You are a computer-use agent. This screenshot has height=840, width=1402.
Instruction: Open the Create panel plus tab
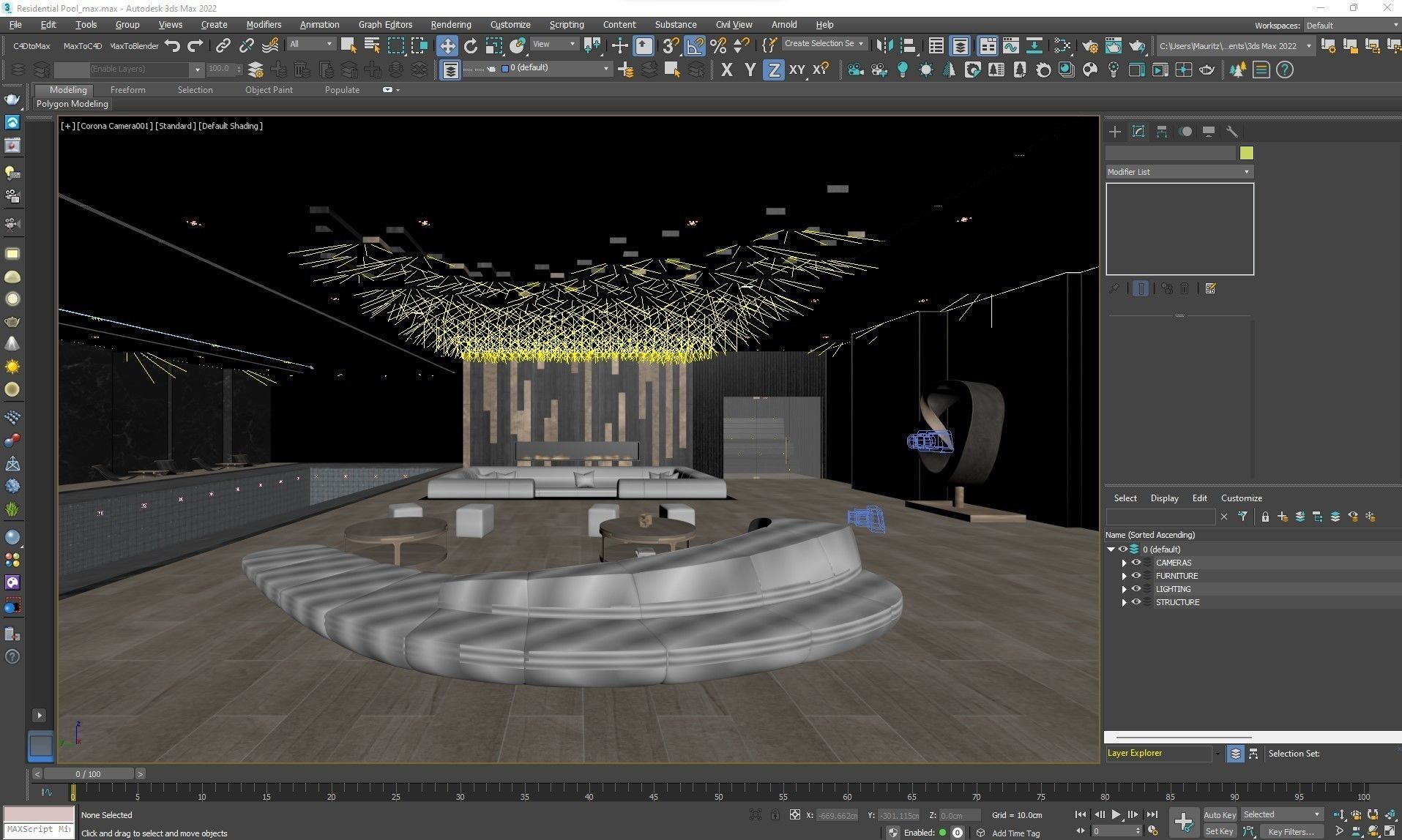[x=1114, y=132]
